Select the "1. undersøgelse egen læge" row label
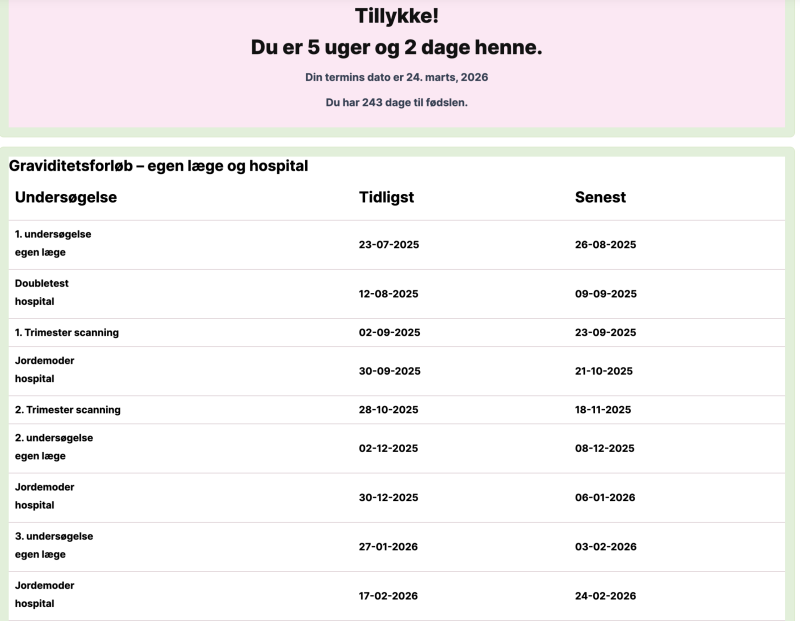The width and height of the screenshot is (800, 621). coord(52,243)
